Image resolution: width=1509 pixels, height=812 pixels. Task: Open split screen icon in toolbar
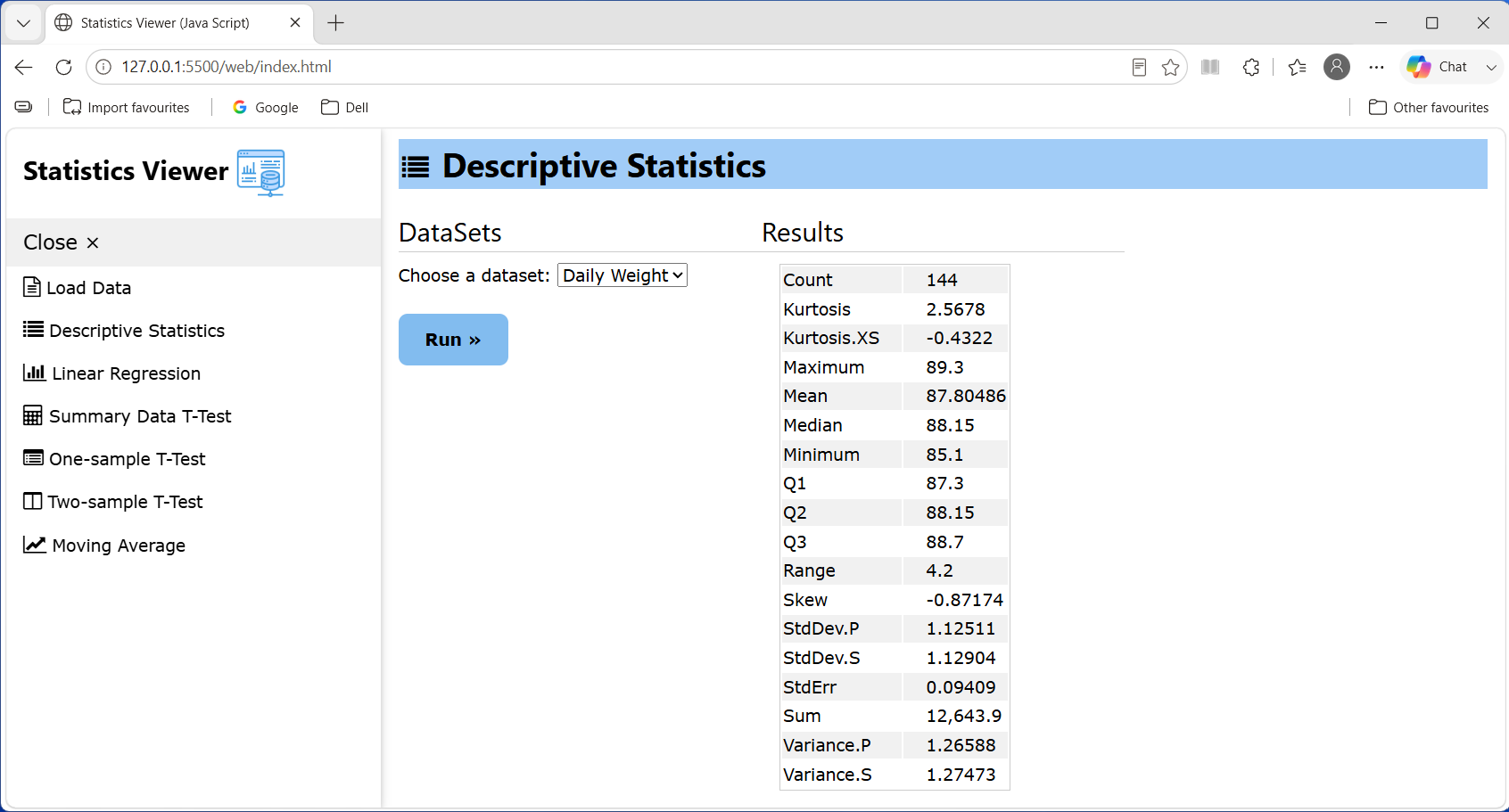pos(1210,67)
